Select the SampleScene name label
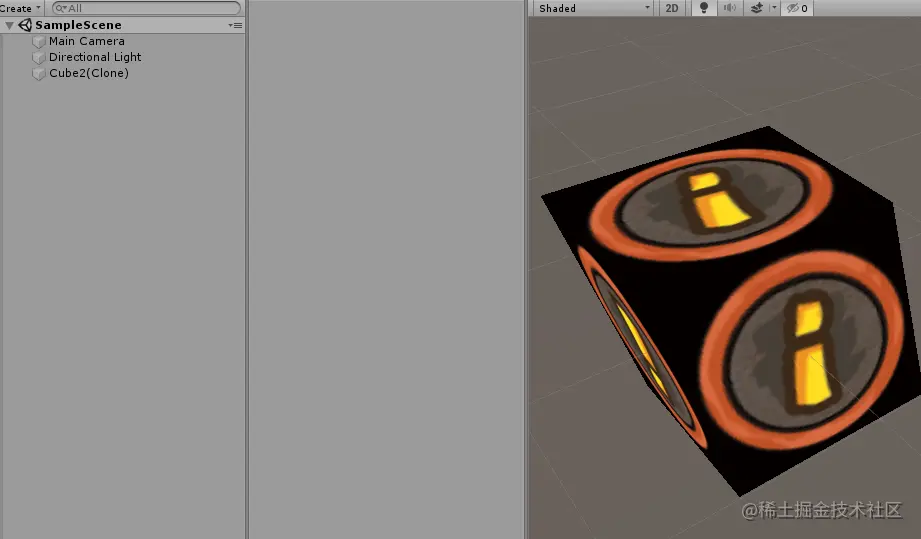Screen dimensions: 921x539 coord(78,25)
